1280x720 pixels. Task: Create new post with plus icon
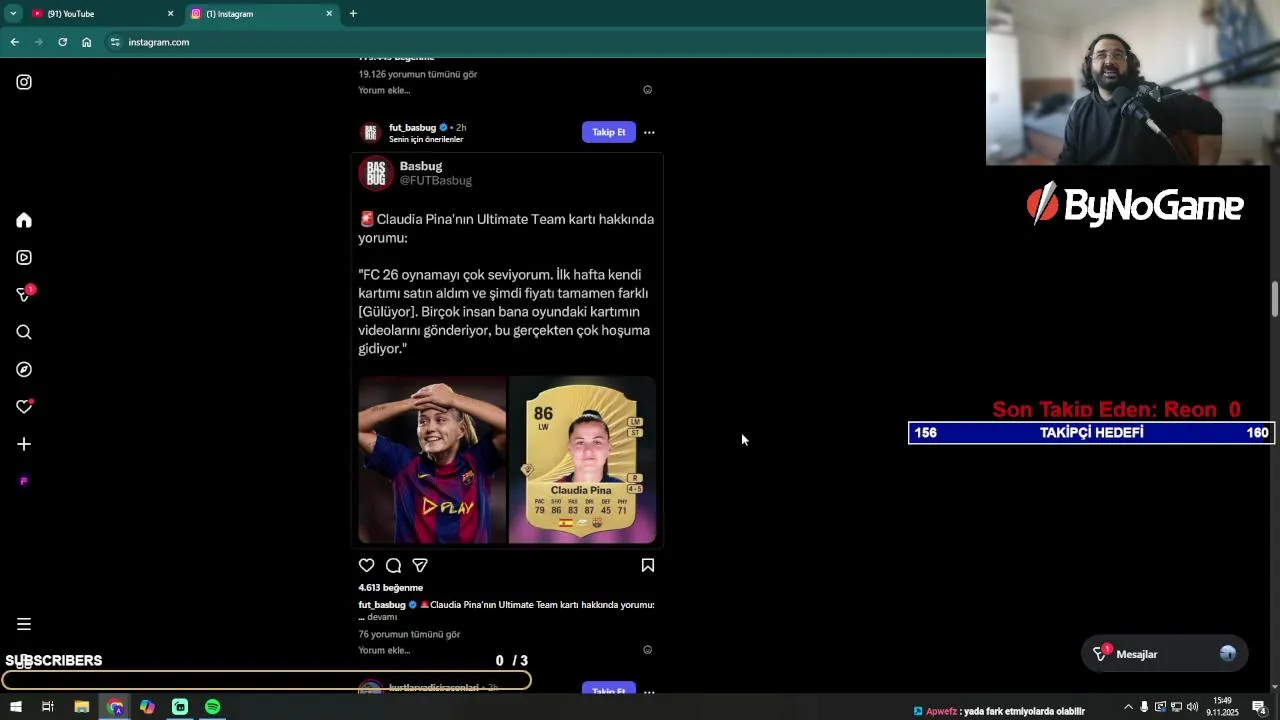click(x=24, y=444)
